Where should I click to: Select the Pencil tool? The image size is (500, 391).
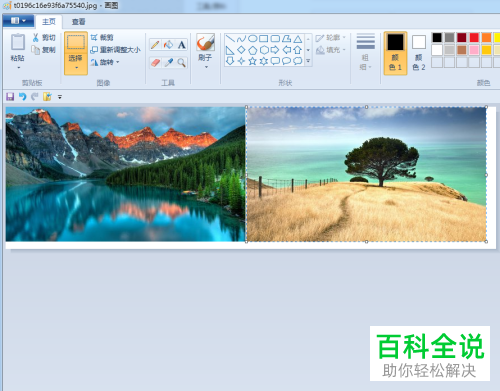[155, 44]
